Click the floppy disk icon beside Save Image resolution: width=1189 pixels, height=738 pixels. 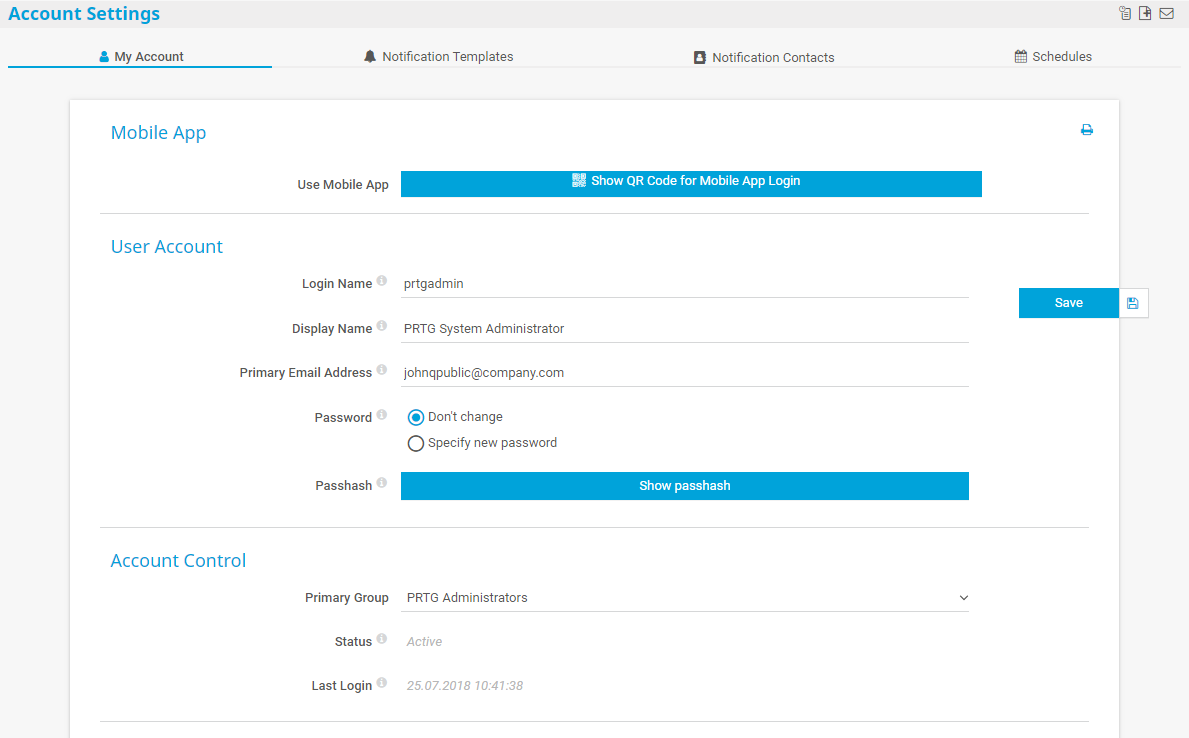point(1133,303)
